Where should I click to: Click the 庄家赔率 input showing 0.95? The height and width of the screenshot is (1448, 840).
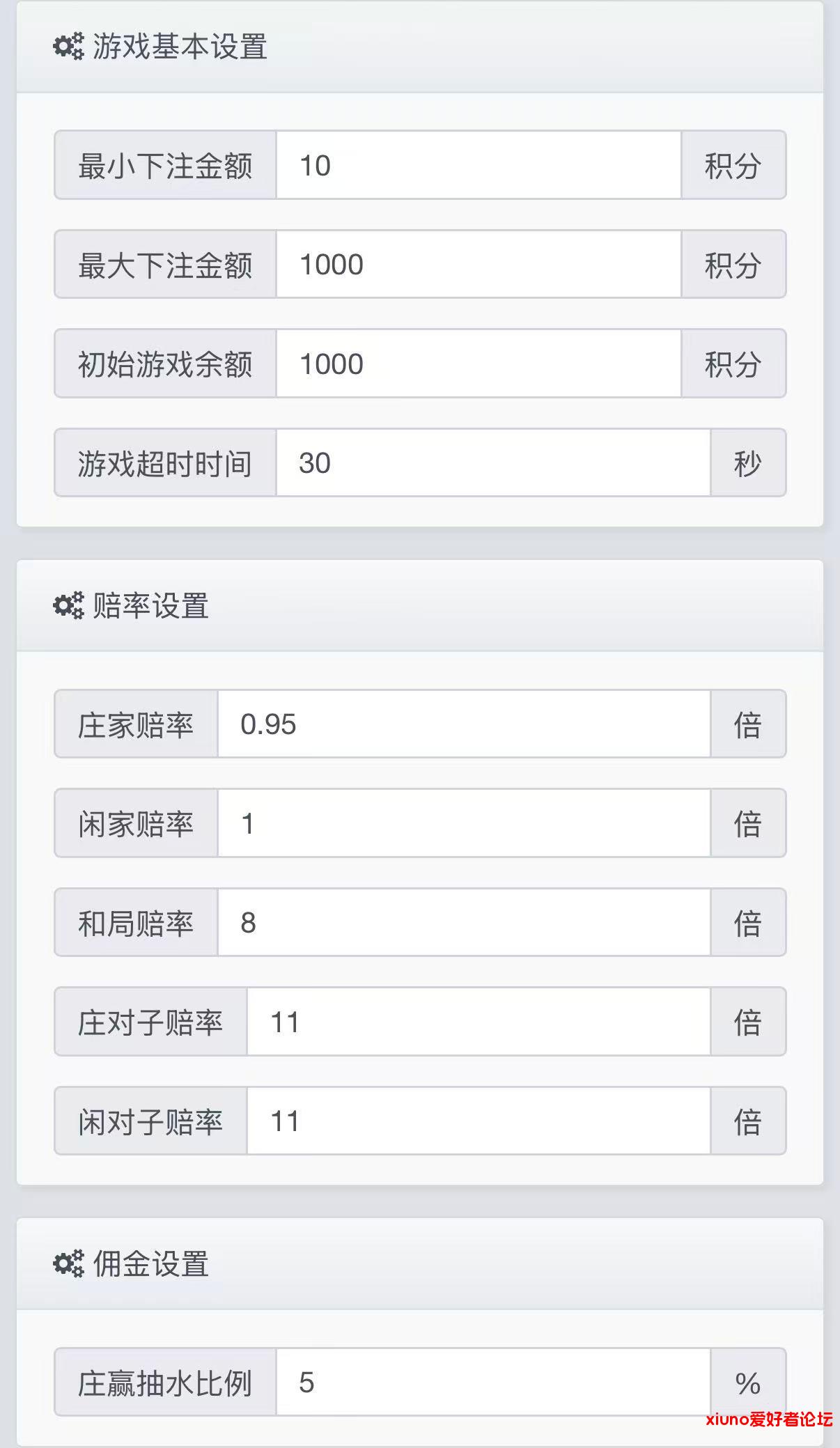pos(463,724)
